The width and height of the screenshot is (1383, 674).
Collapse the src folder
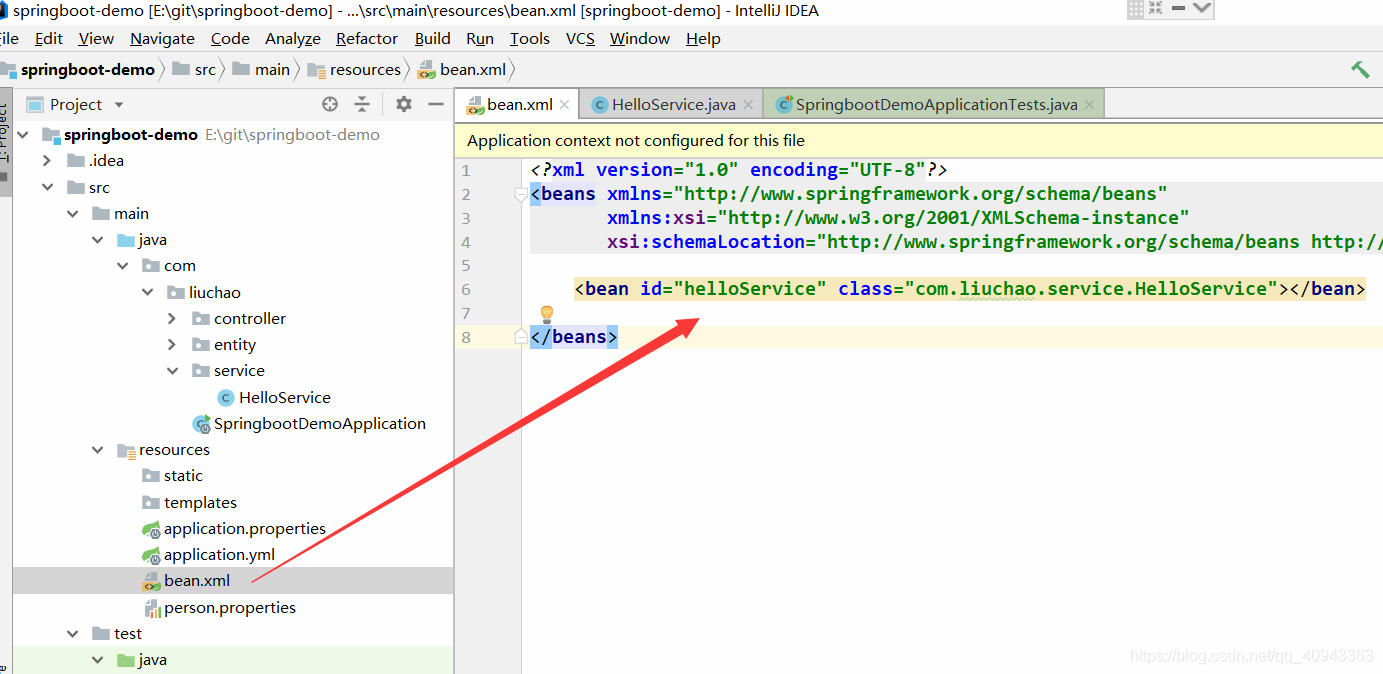tap(47, 187)
